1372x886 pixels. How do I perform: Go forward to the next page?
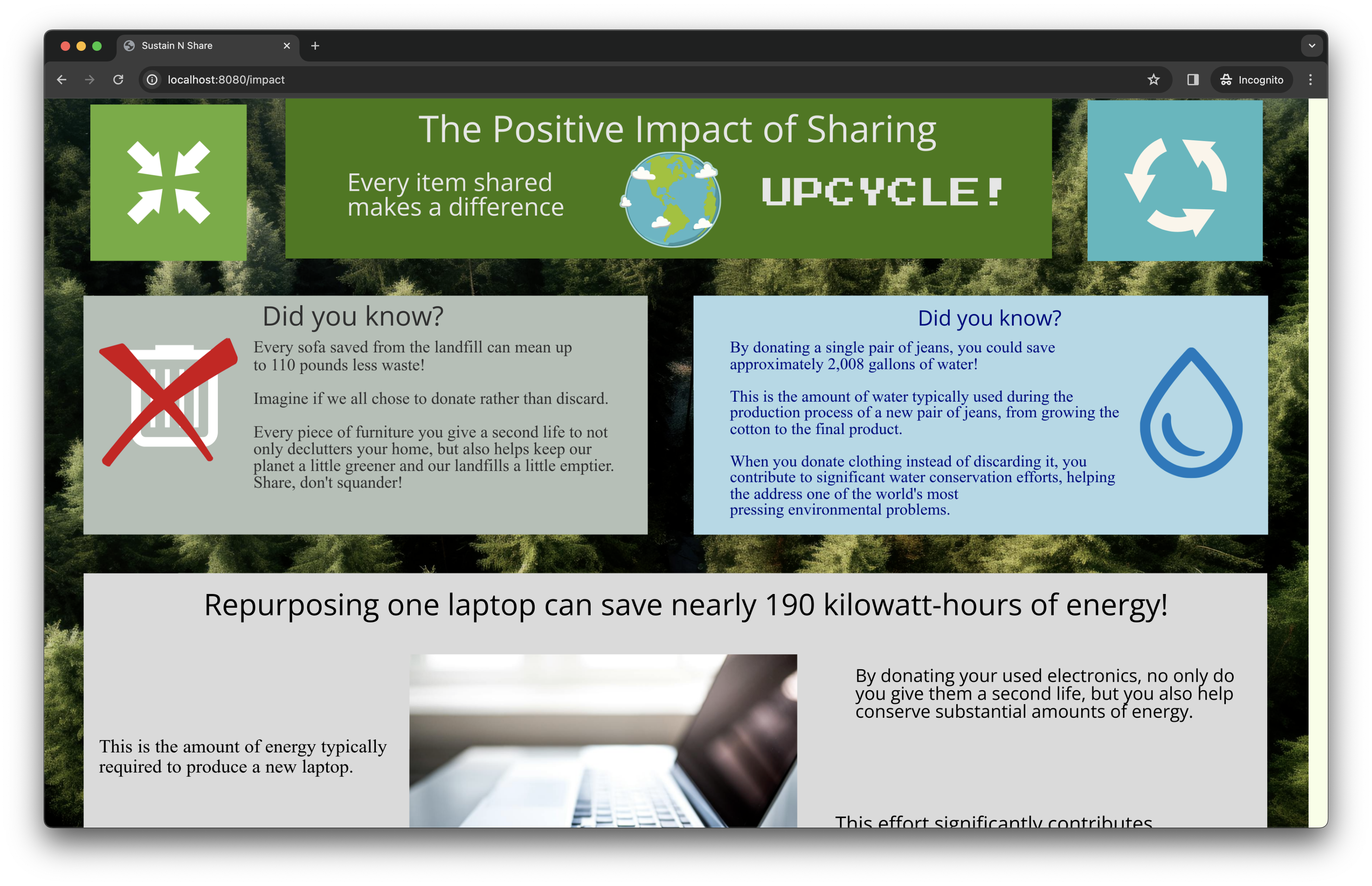90,80
